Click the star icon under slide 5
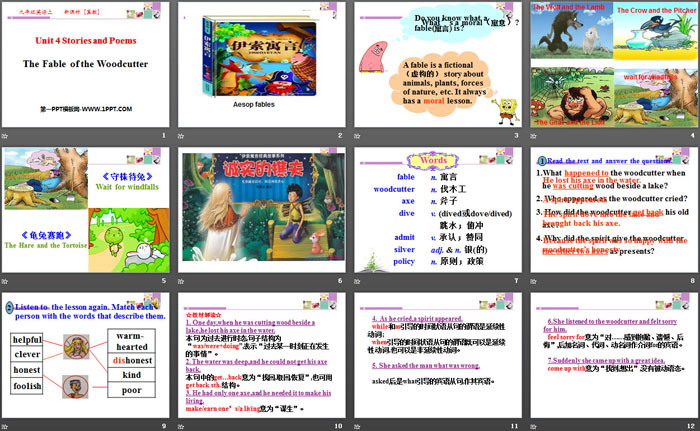The width and height of the screenshot is (700, 431). [5, 281]
